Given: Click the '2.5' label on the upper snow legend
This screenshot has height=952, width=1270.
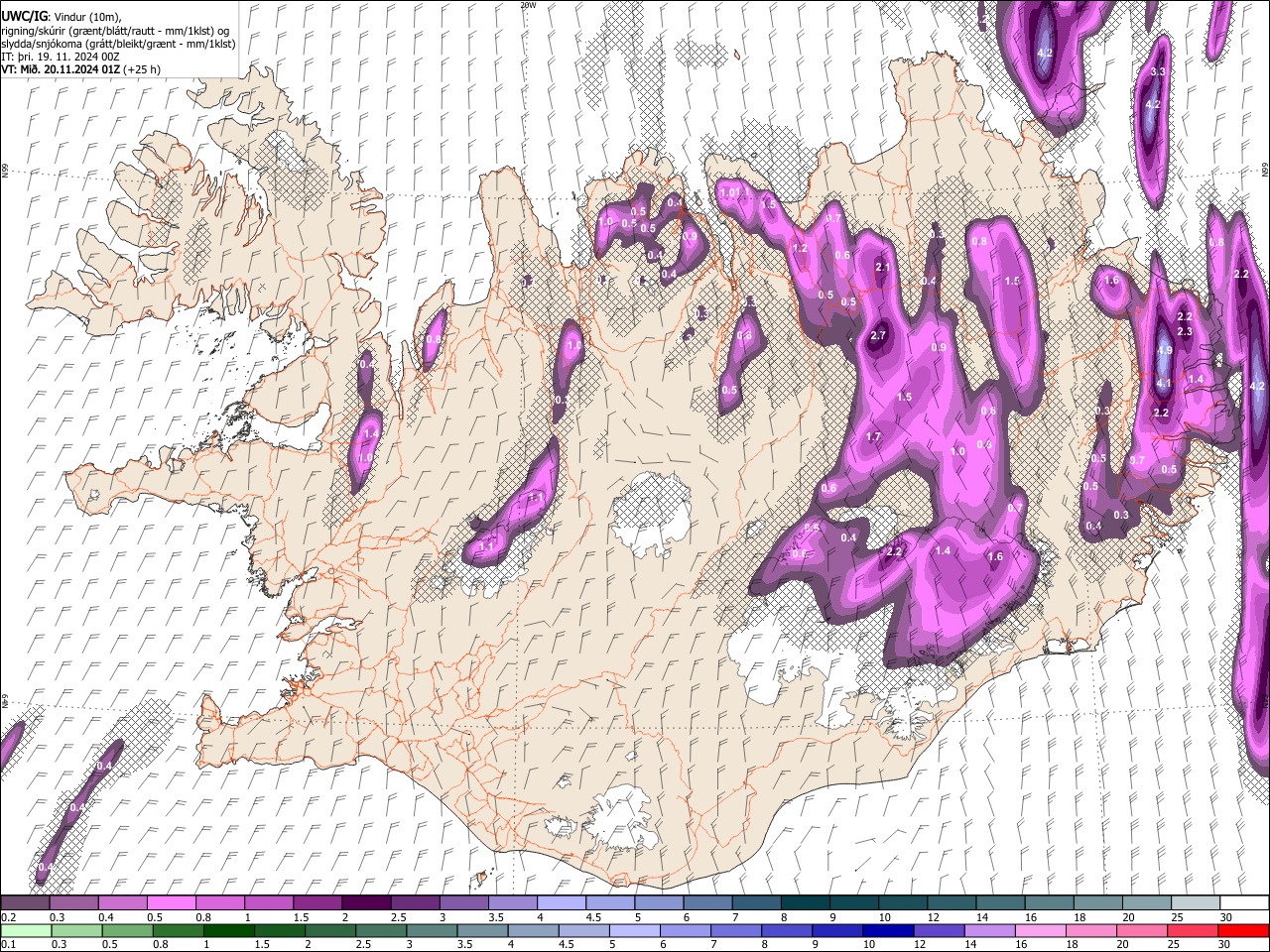Looking at the screenshot, I should click(x=398, y=917).
